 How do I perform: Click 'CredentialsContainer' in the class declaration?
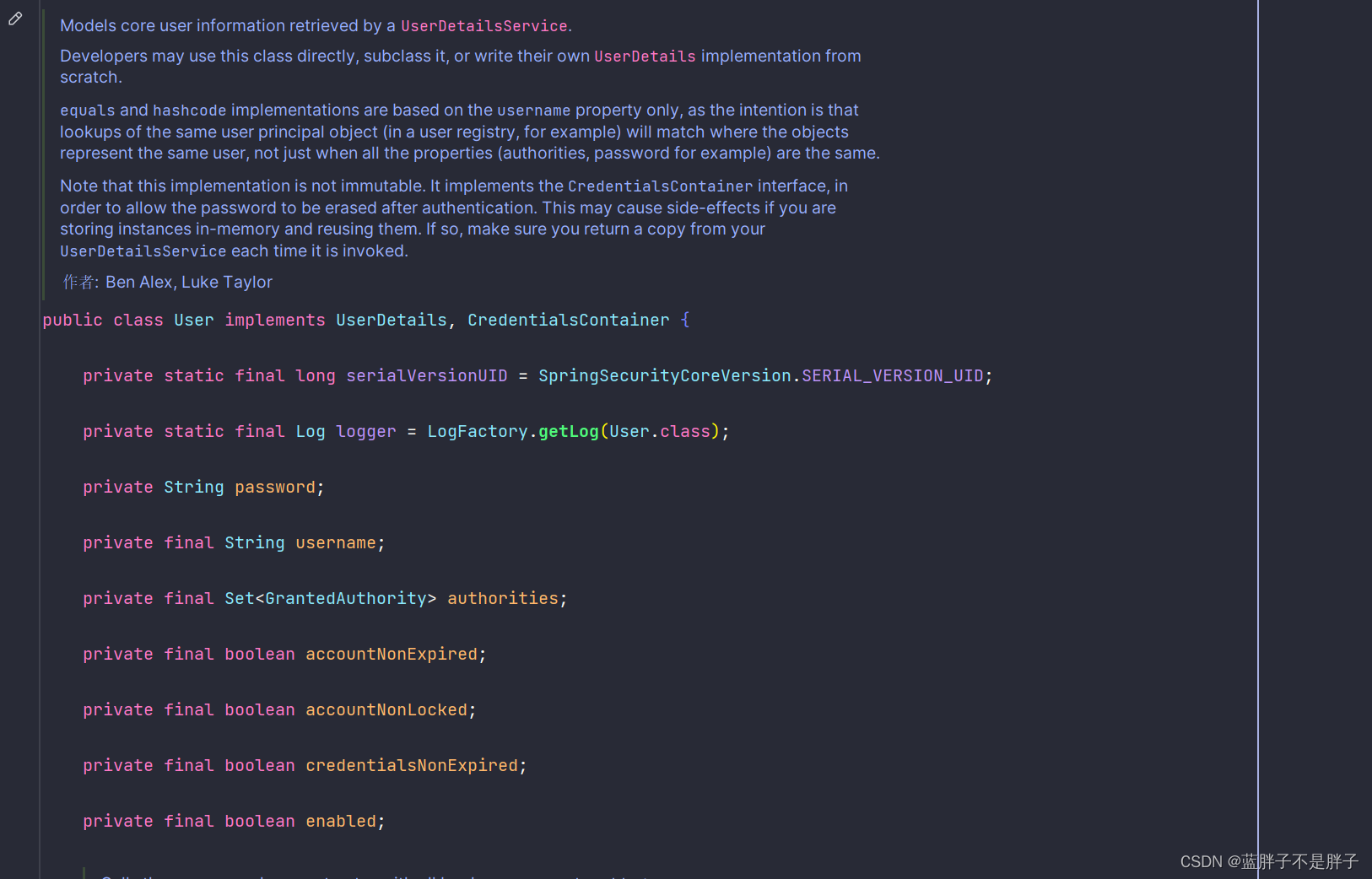pyautogui.click(x=569, y=321)
